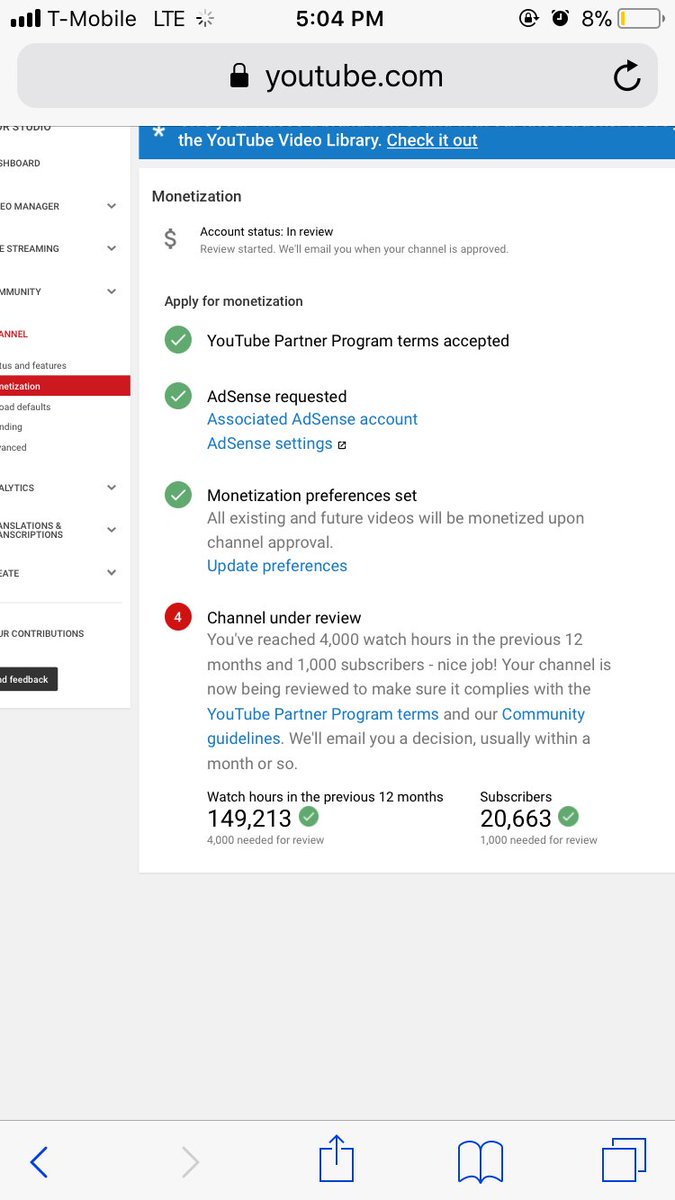Open the Channel sidebar section
Viewport: 675px width, 1200px height.
click(x=14, y=334)
